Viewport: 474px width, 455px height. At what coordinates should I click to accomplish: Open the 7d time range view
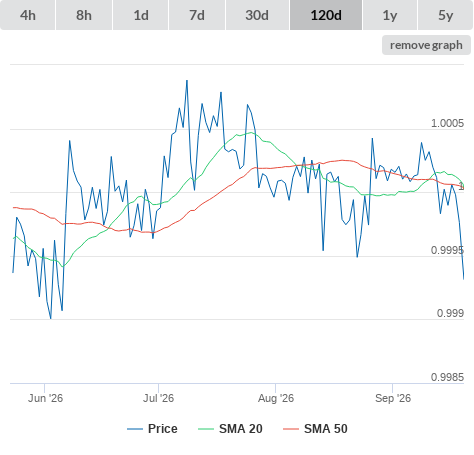[197, 15]
